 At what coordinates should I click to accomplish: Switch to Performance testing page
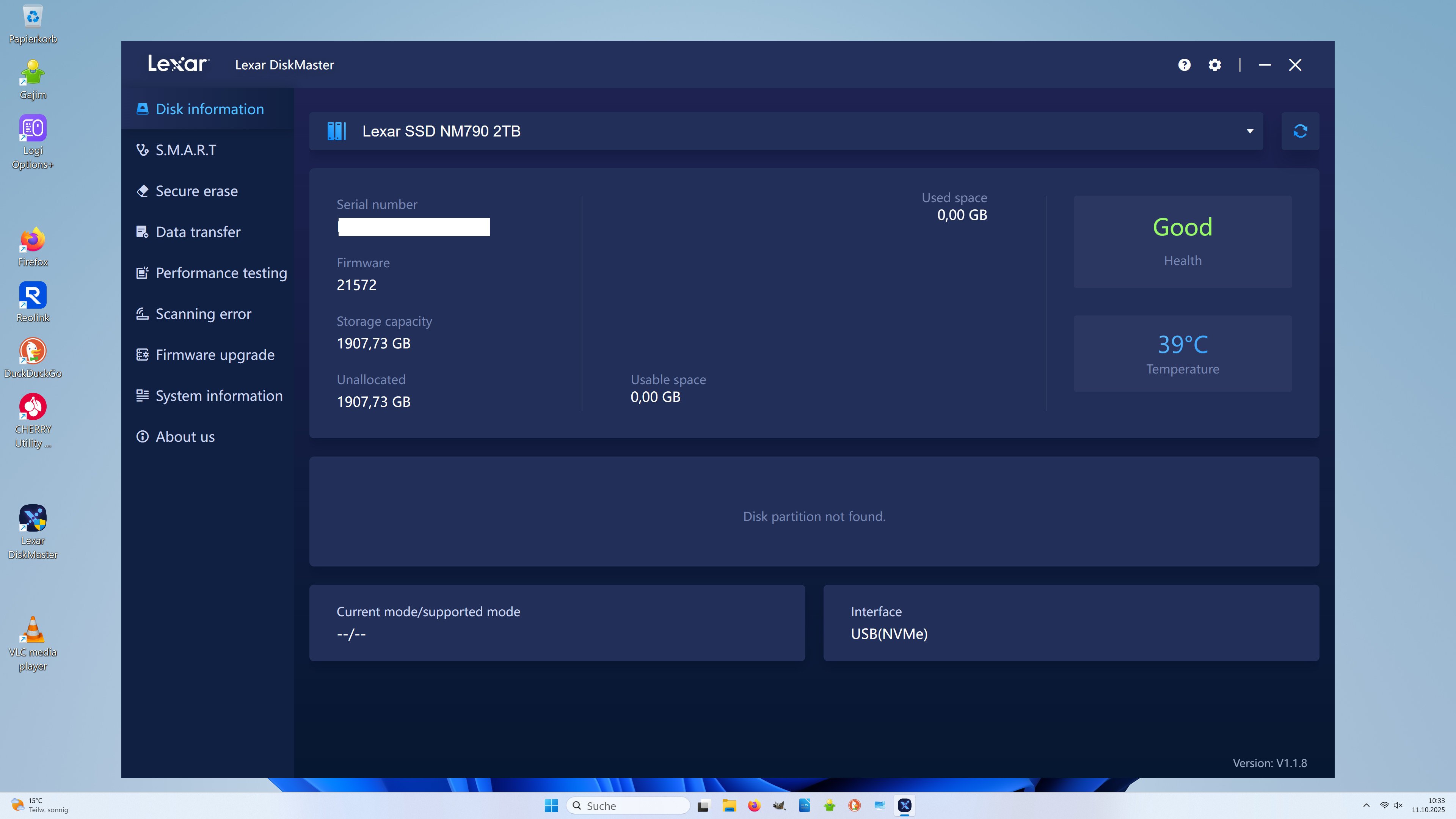(221, 273)
